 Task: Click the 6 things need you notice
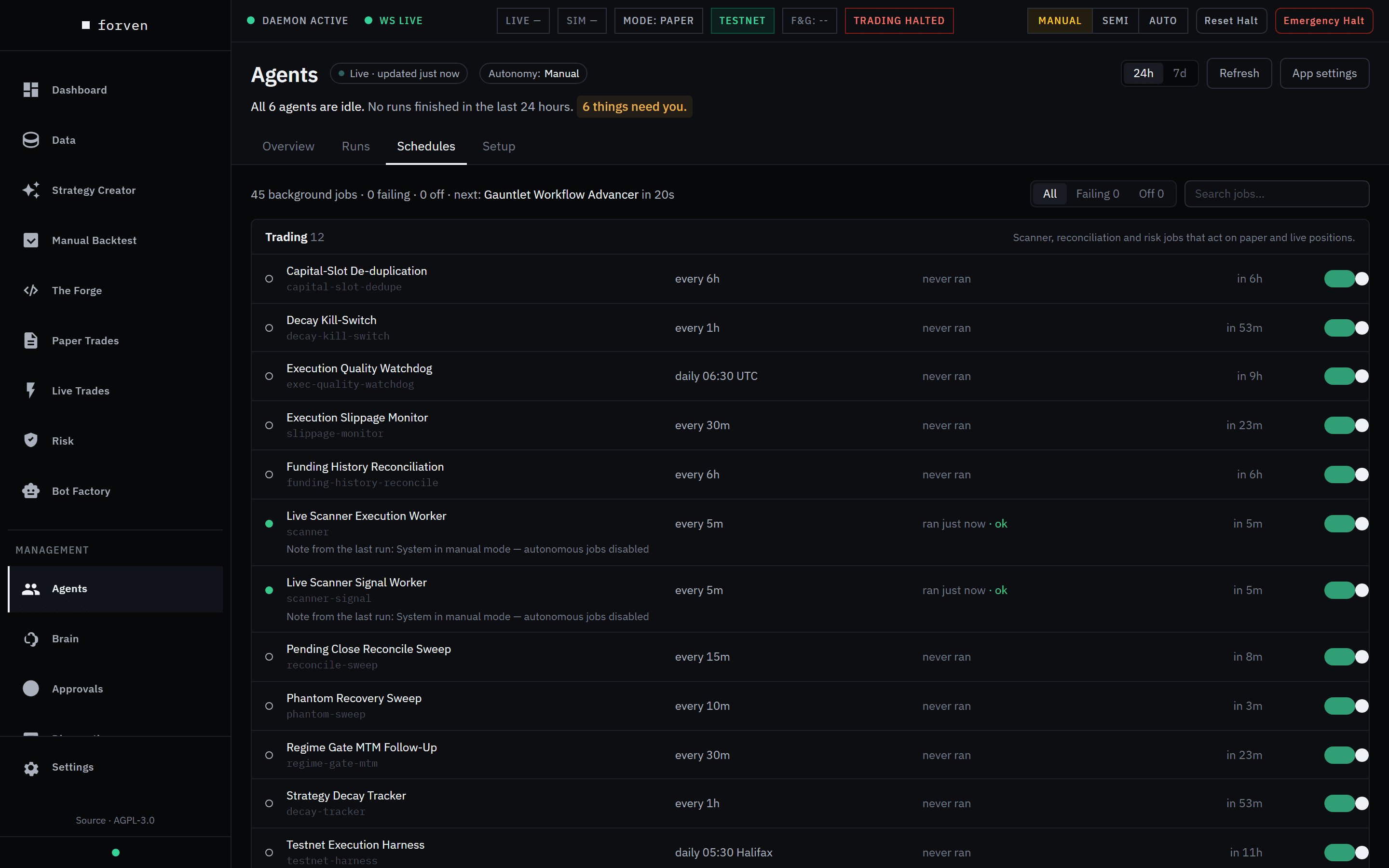(634, 107)
